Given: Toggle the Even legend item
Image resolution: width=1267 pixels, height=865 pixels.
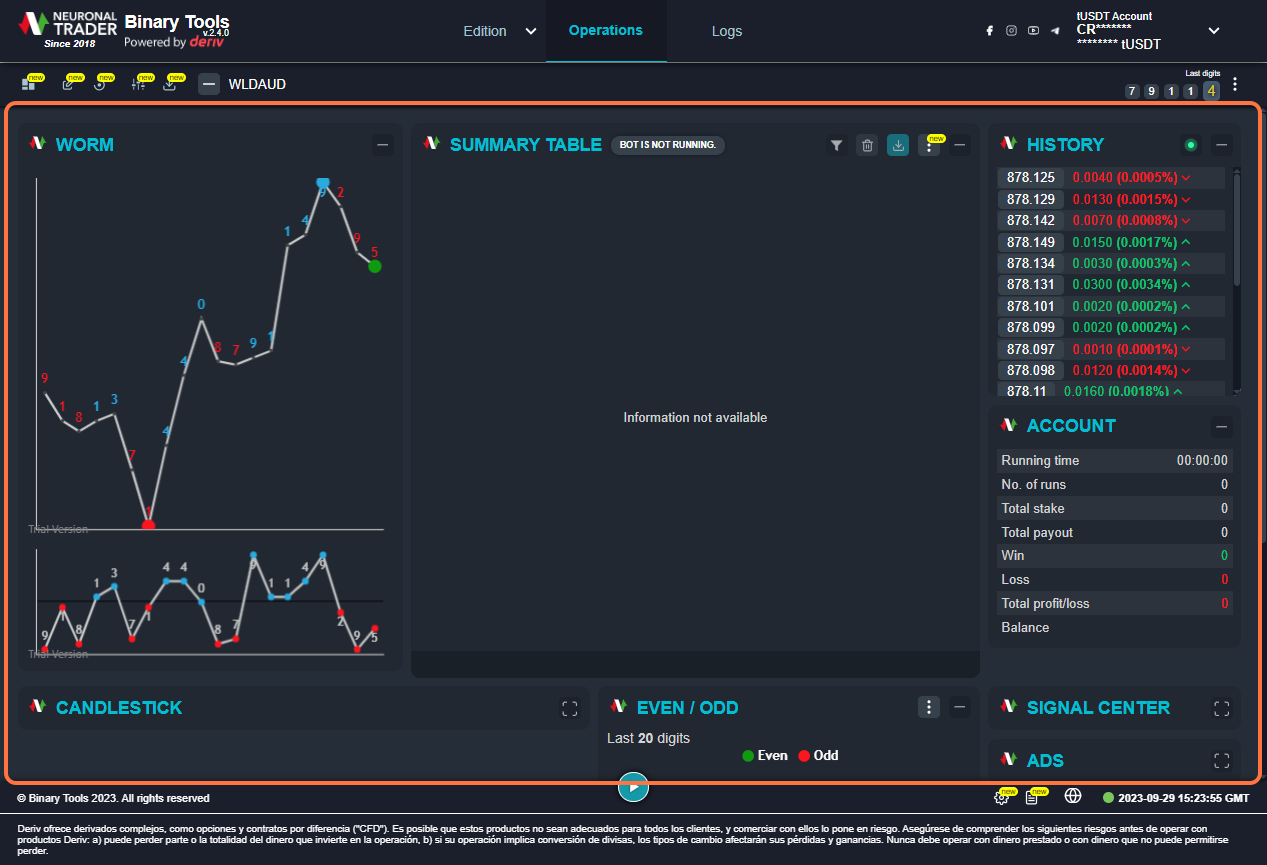Looking at the screenshot, I should pos(765,756).
